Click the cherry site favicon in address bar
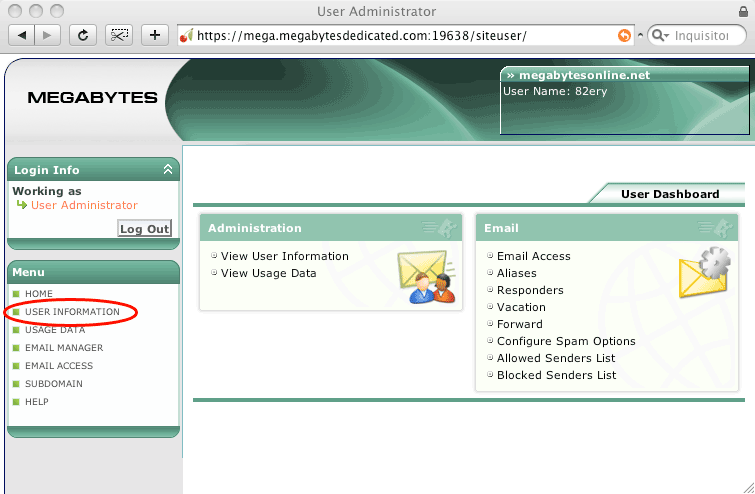 coord(186,35)
